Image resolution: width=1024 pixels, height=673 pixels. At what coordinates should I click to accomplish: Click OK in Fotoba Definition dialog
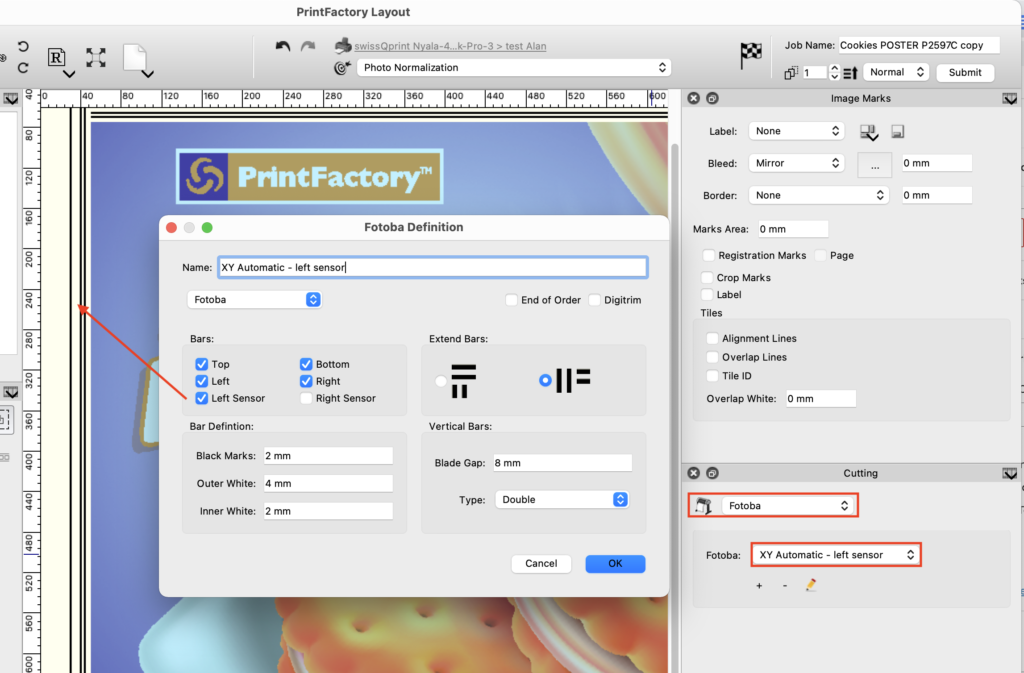coord(615,563)
